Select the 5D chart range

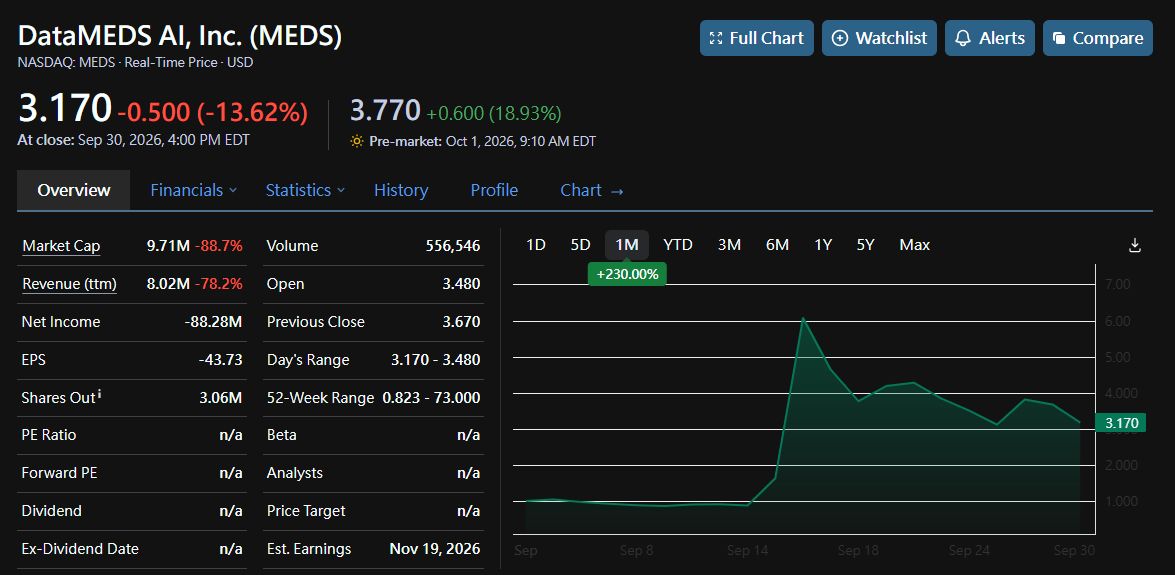[x=581, y=245]
